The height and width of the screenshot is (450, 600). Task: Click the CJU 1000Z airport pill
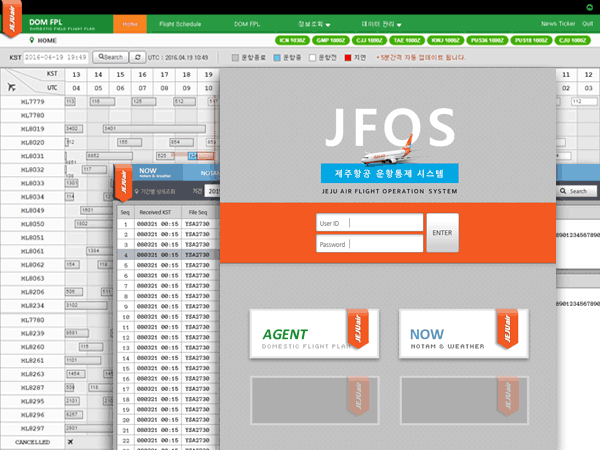[x=572, y=40]
